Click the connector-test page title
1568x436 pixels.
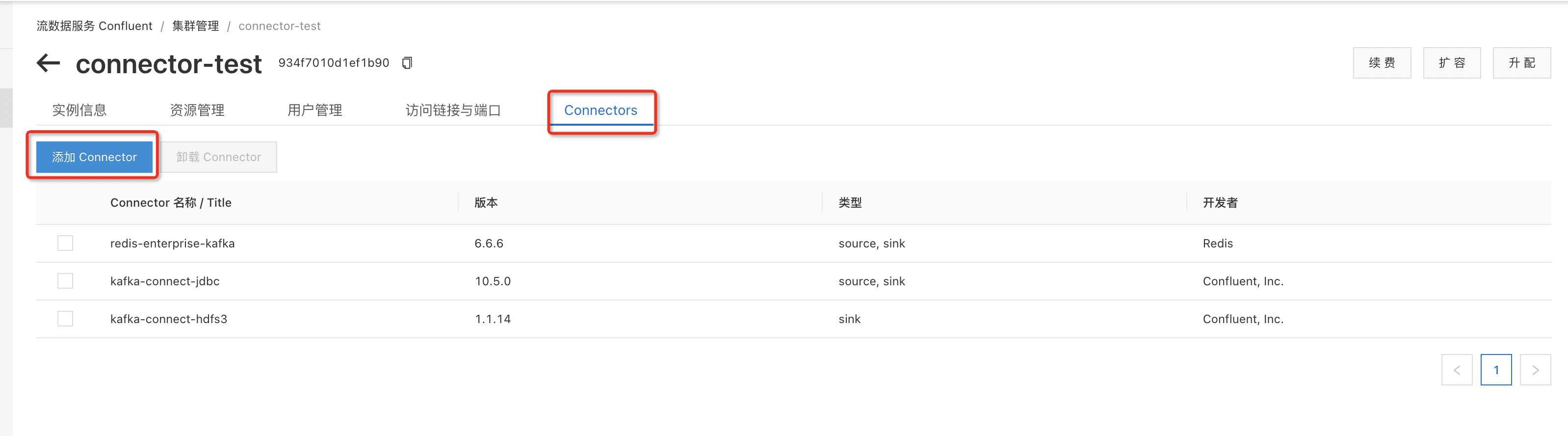169,64
